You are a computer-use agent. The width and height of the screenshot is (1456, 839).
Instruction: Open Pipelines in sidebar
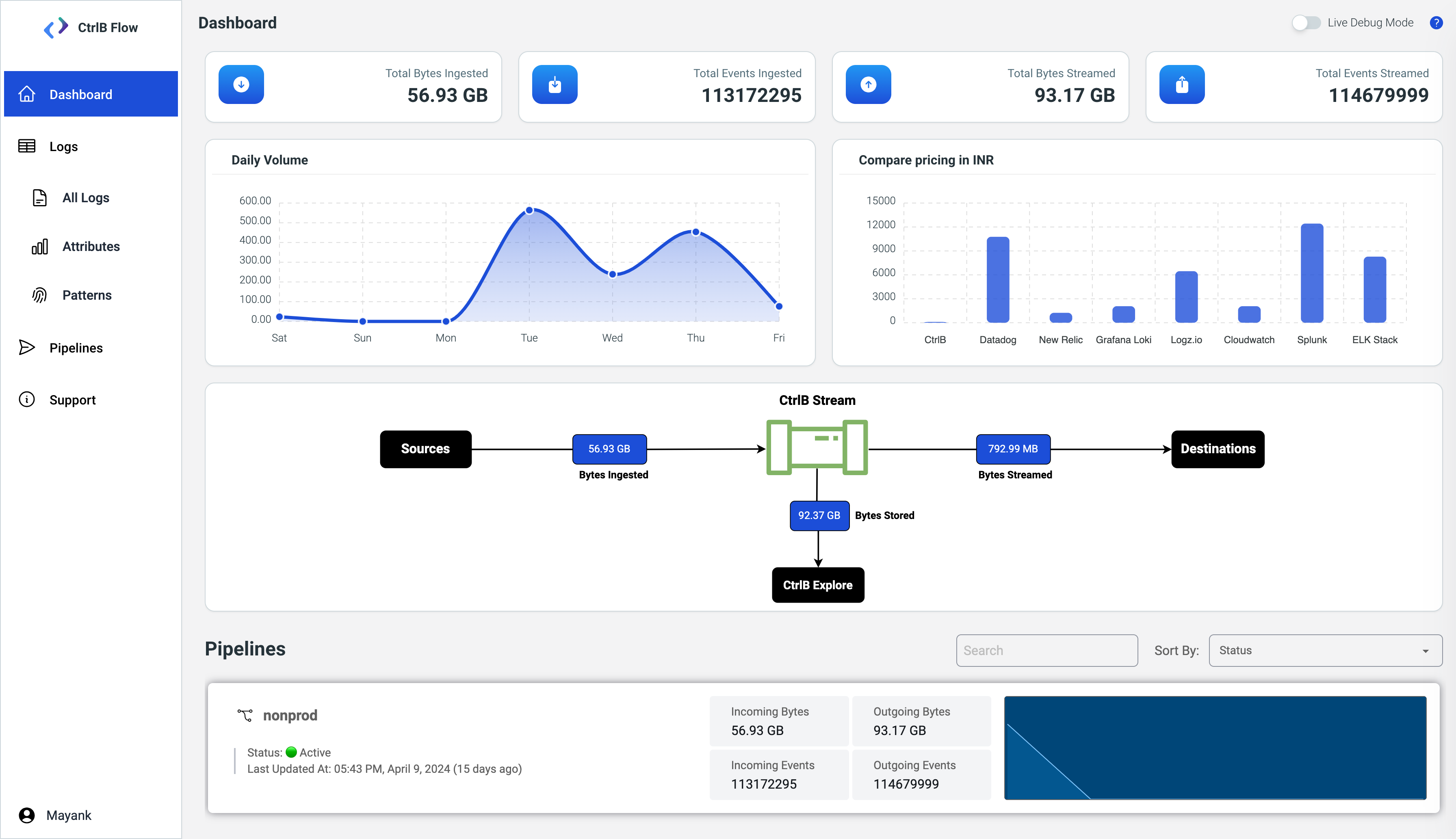pos(91,348)
